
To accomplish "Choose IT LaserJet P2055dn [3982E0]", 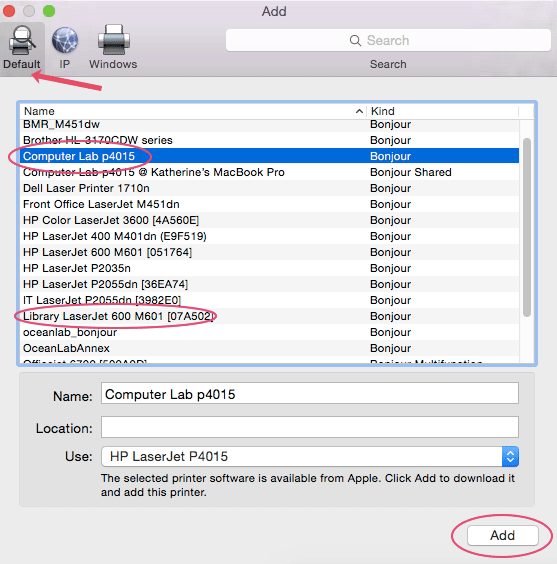I will (269, 300).
